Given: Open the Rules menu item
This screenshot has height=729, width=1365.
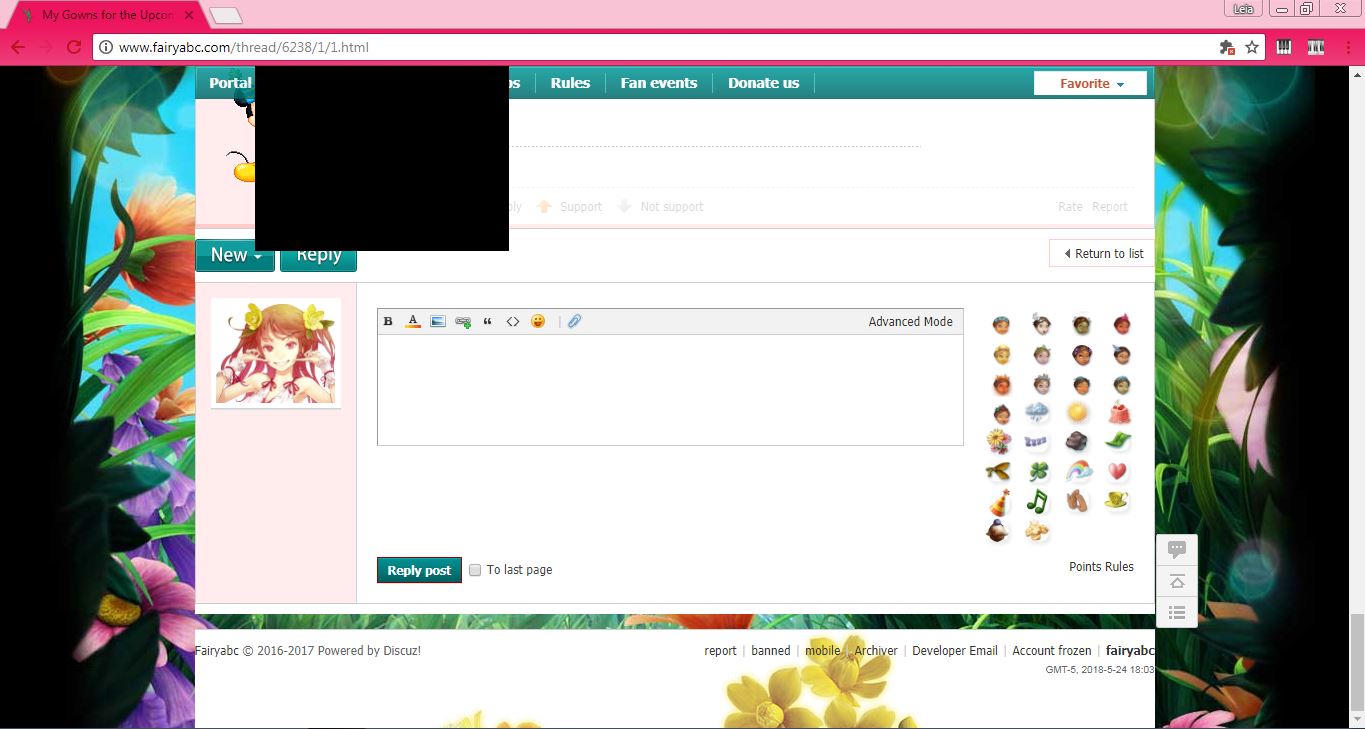Looking at the screenshot, I should [570, 83].
